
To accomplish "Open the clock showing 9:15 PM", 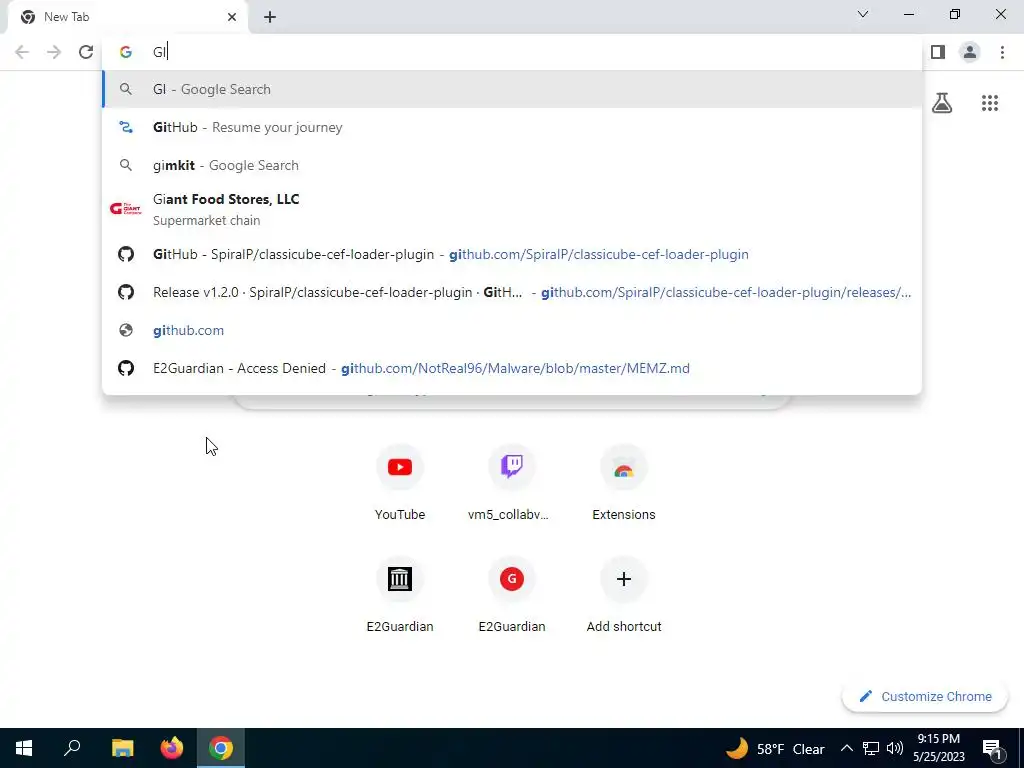I will click(938, 748).
